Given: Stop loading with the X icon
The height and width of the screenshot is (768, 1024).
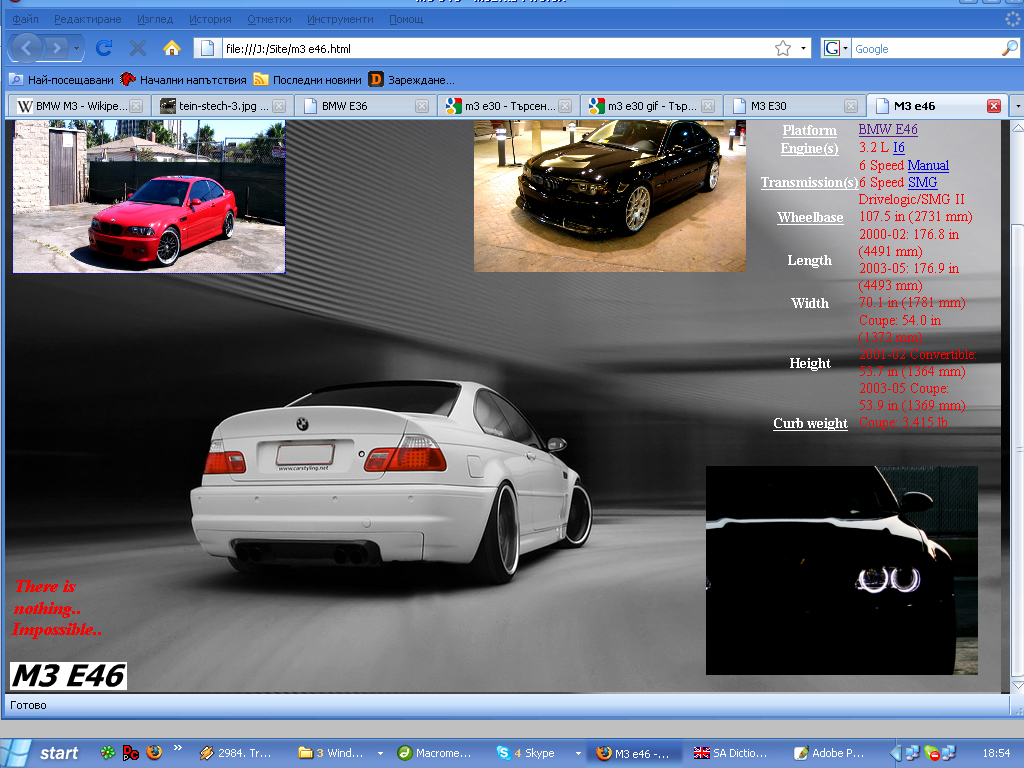Looking at the screenshot, I should (137, 48).
